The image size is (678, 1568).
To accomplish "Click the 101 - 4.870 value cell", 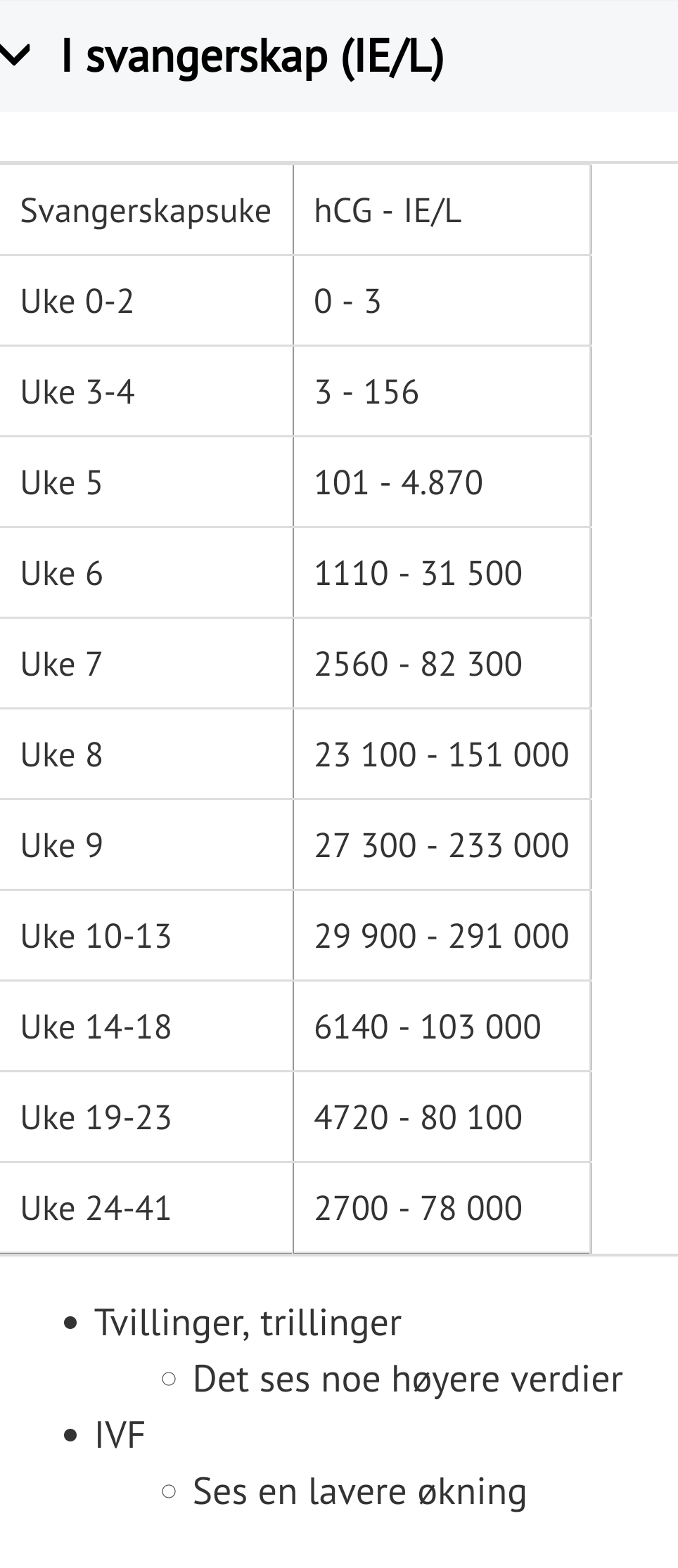I will [398, 483].
